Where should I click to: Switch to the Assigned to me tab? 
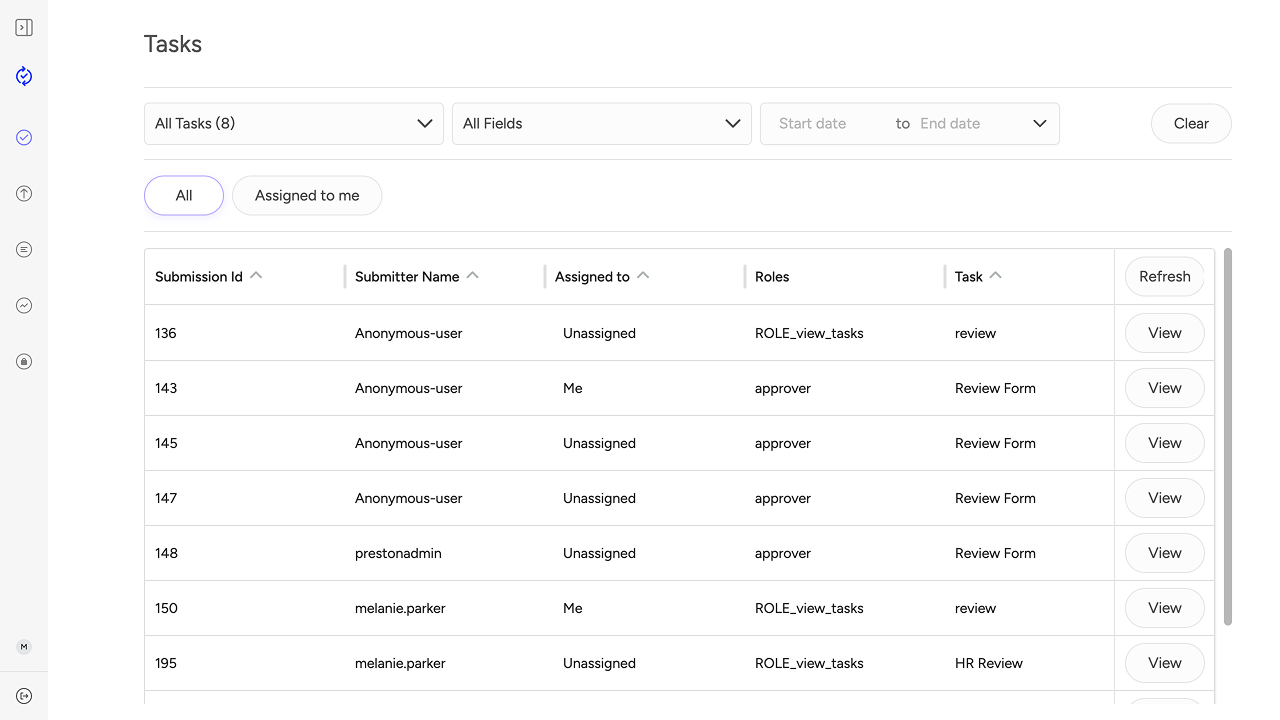click(307, 196)
